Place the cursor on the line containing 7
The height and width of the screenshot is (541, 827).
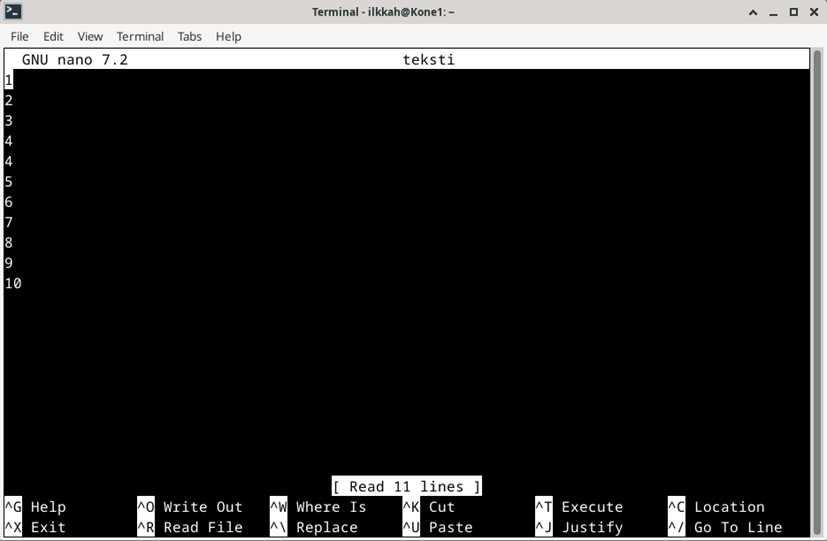pyautogui.click(x=9, y=222)
